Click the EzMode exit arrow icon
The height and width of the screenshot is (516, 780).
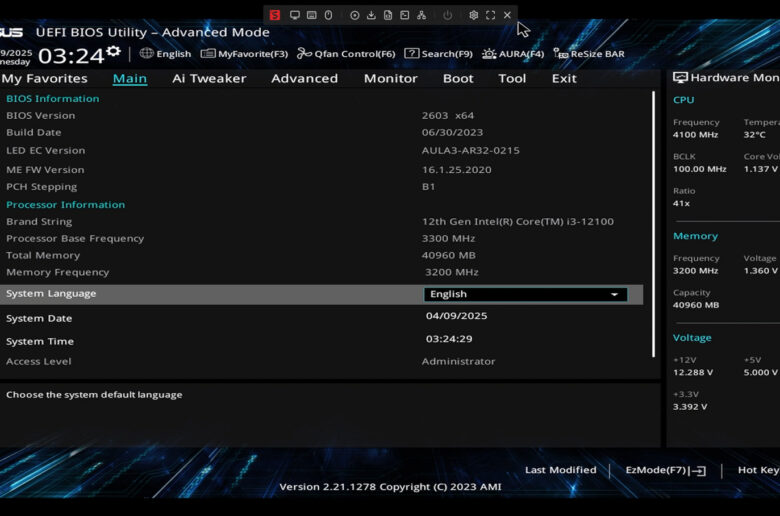[x=697, y=471]
